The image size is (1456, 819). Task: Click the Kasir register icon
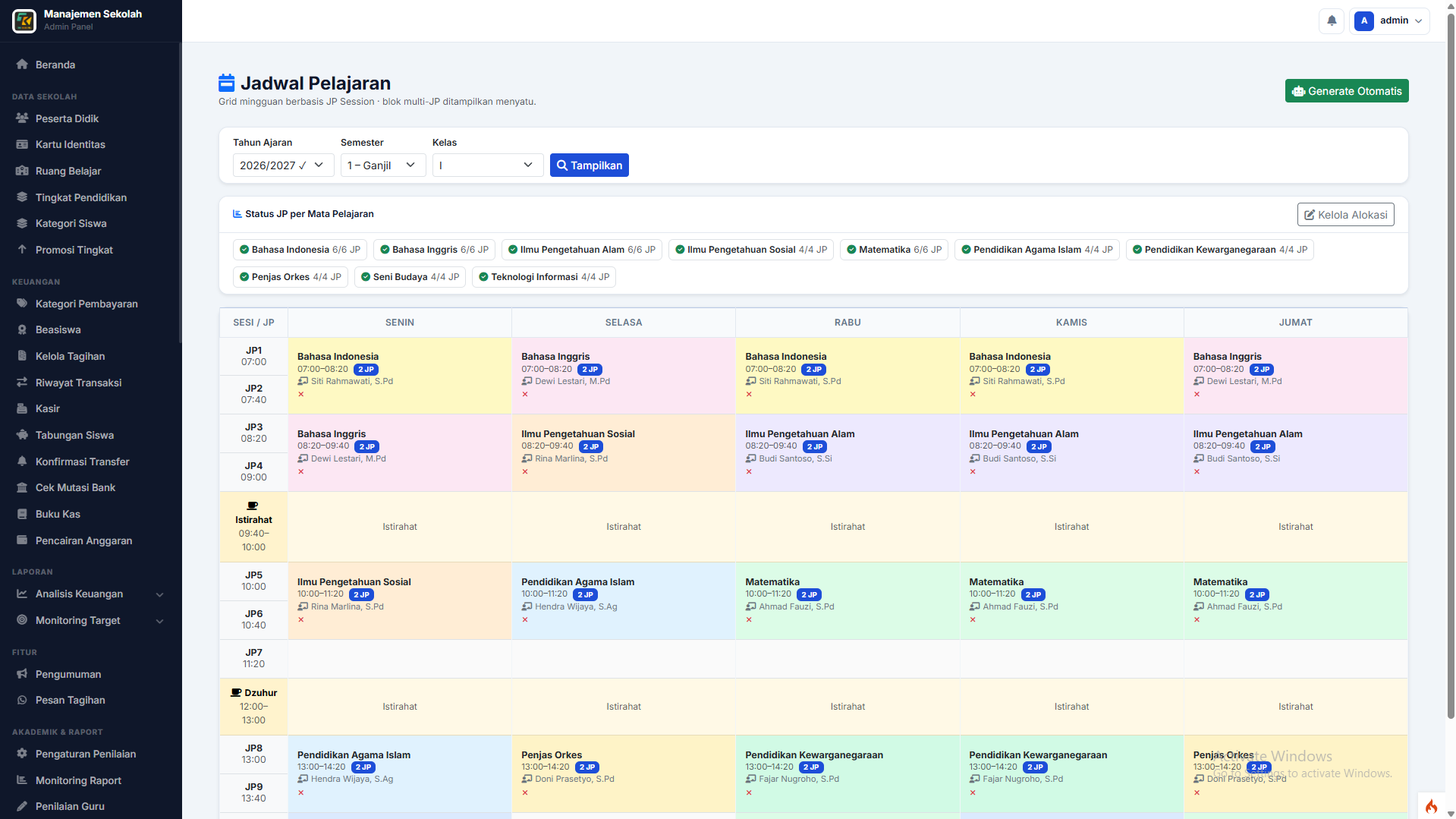pyautogui.click(x=22, y=408)
